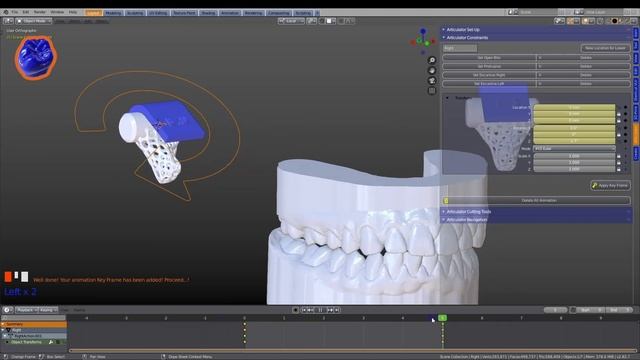Click Set Open Bite button
640x360 pixels.
[489, 58]
